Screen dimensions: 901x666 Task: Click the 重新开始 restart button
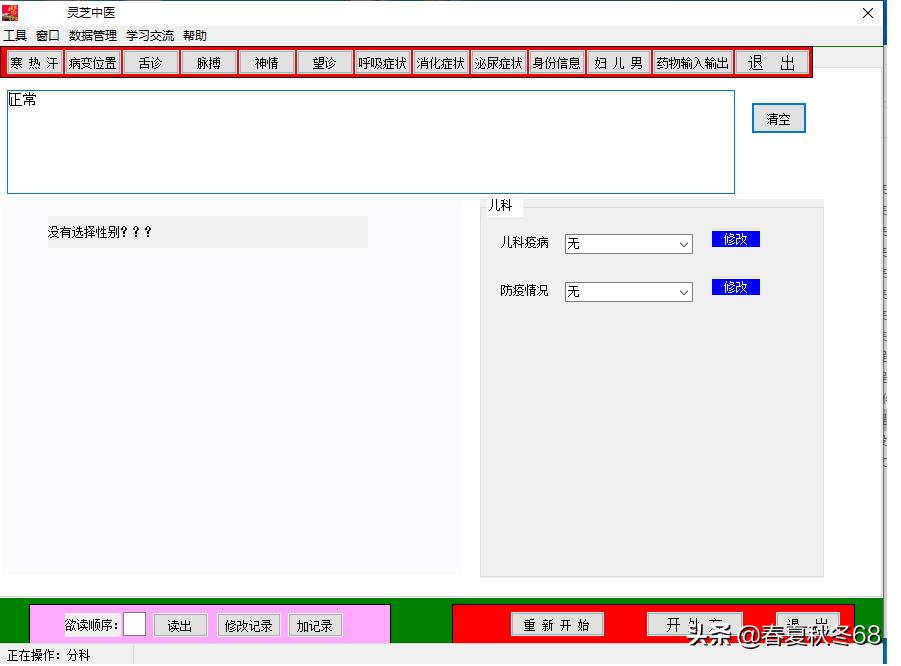click(x=556, y=623)
